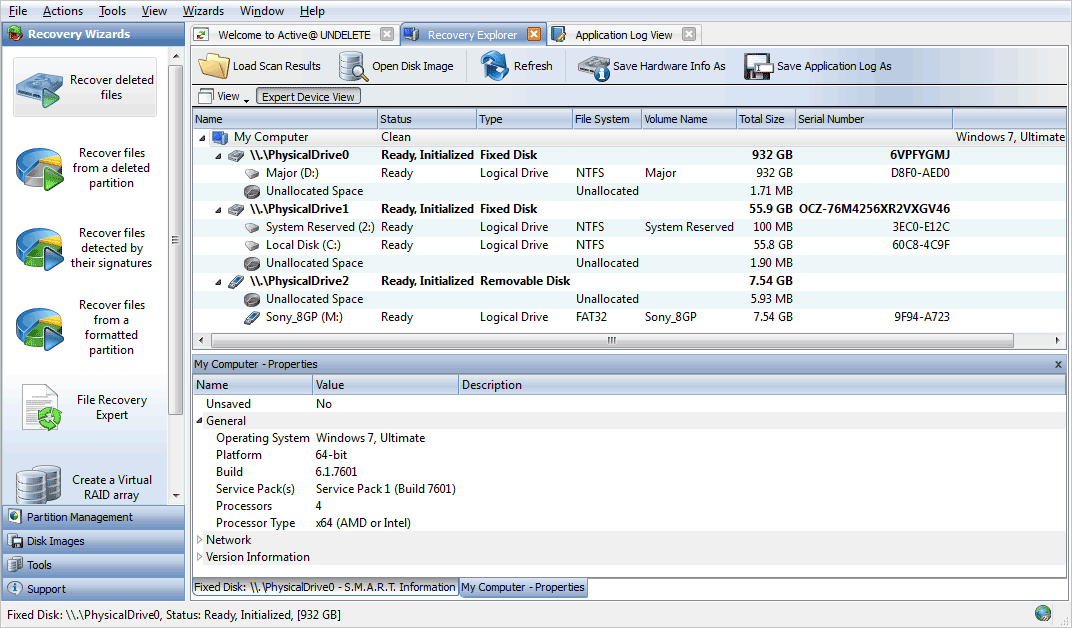Start recovering files detected by their signatures
This screenshot has height=628, width=1072.
[x=84, y=248]
